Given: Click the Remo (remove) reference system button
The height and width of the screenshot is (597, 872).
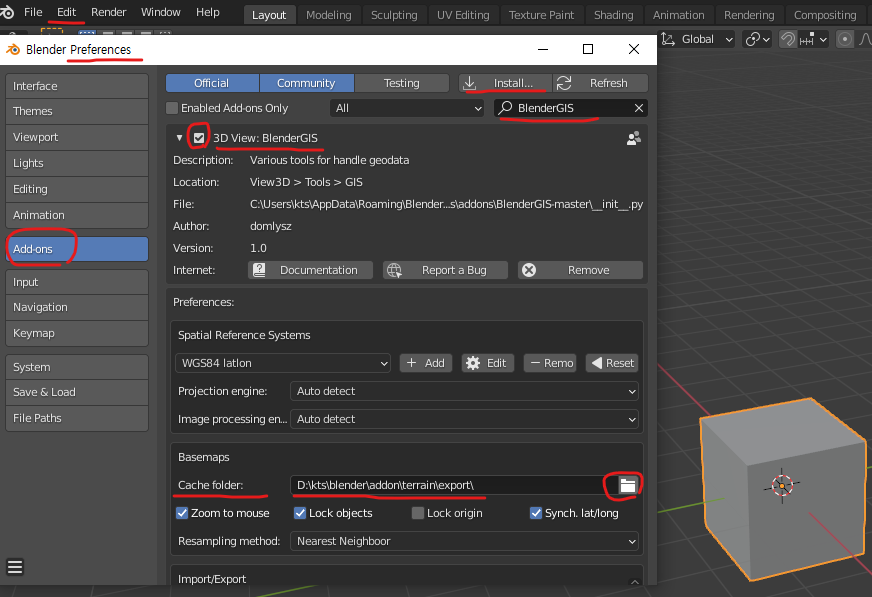Looking at the screenshot, I should tap(550, 363).
